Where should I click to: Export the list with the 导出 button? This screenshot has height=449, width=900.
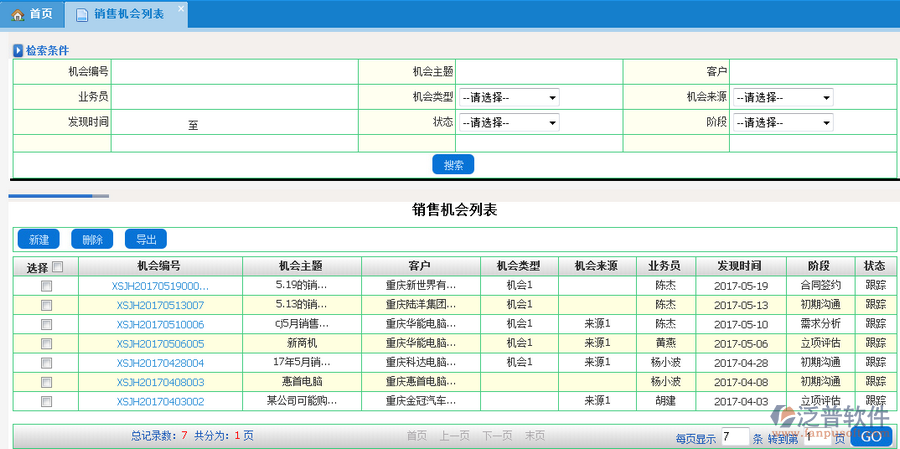pyautogui.click(x=146, y=240)
